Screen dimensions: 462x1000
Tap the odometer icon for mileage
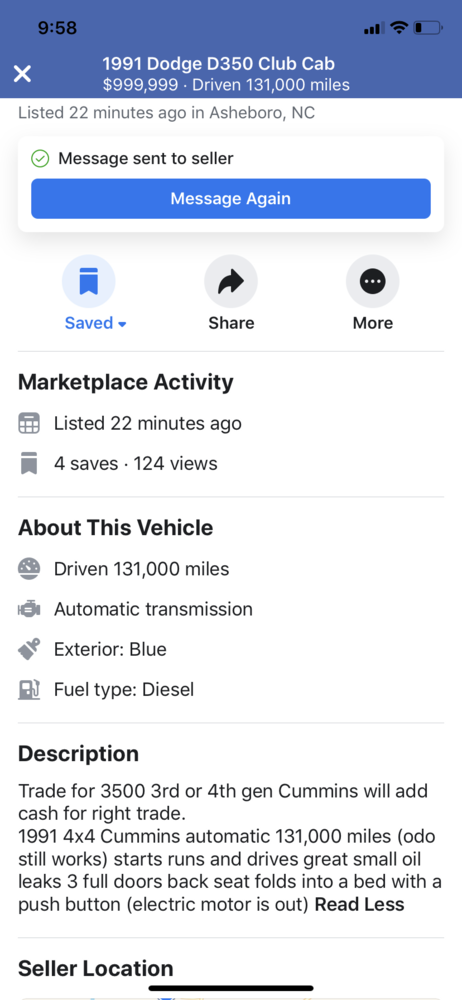tap(29, 568)
